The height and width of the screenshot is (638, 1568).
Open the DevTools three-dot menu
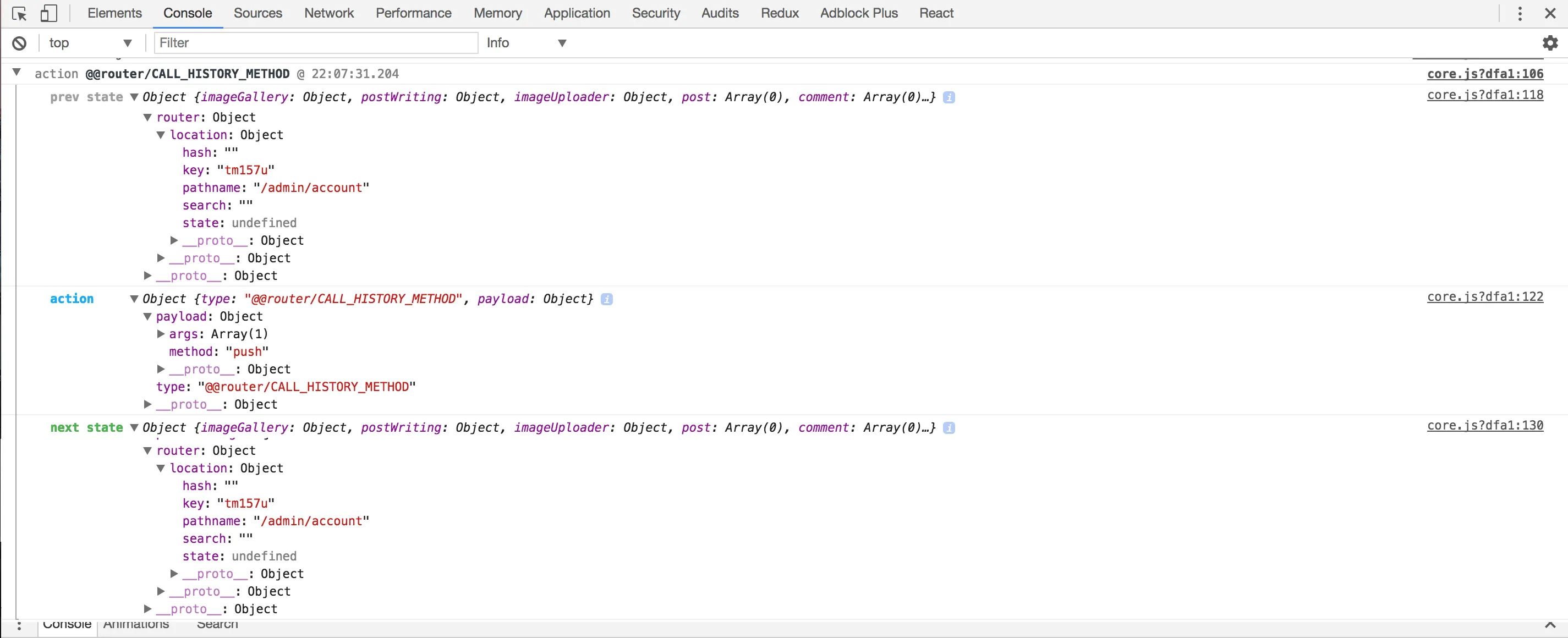(1520, 13)
